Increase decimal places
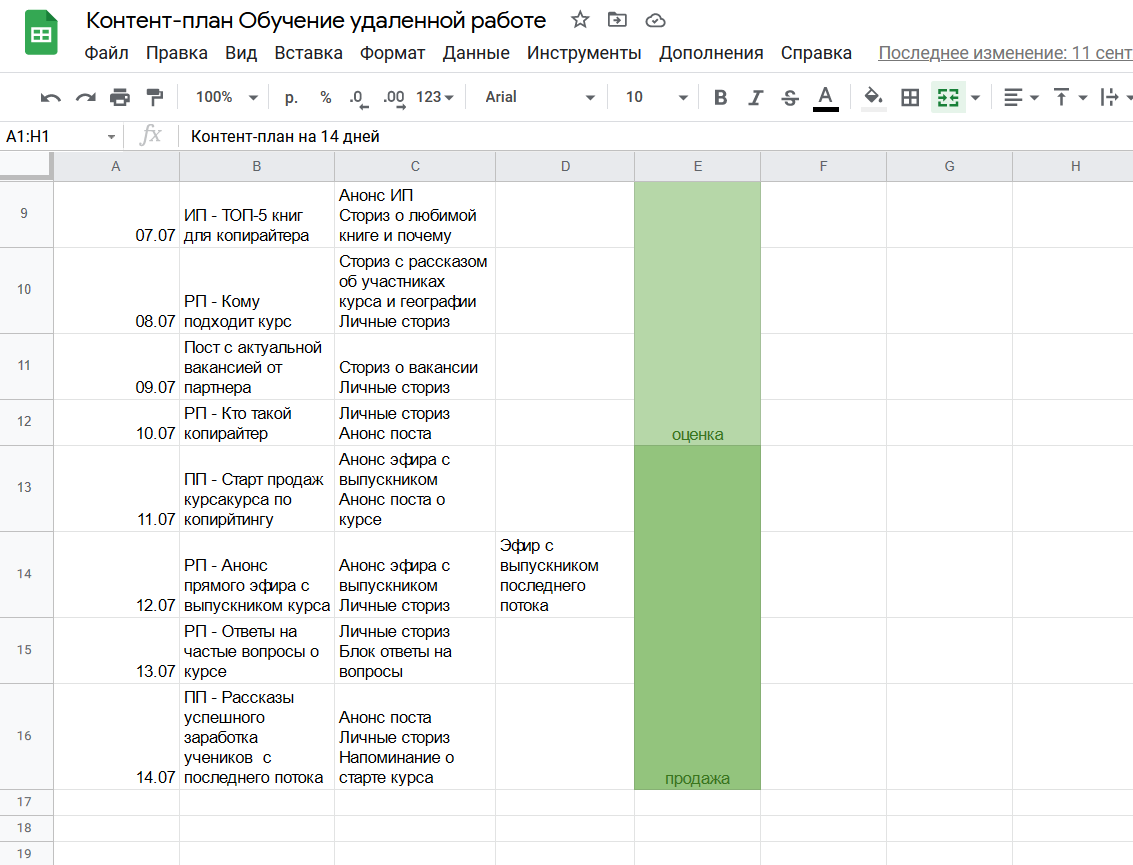The width and height of the screenshot is (1133, 865). point(394,97)
